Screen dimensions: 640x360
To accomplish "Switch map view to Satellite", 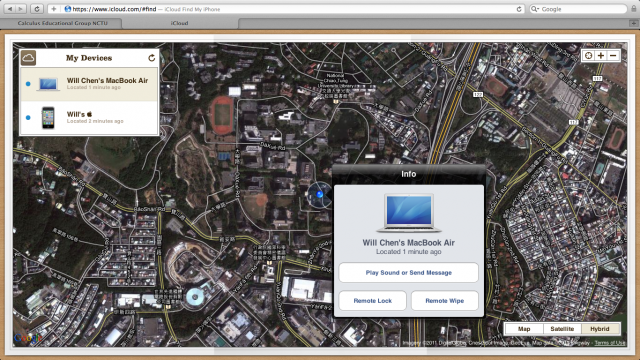I will 562,329.
